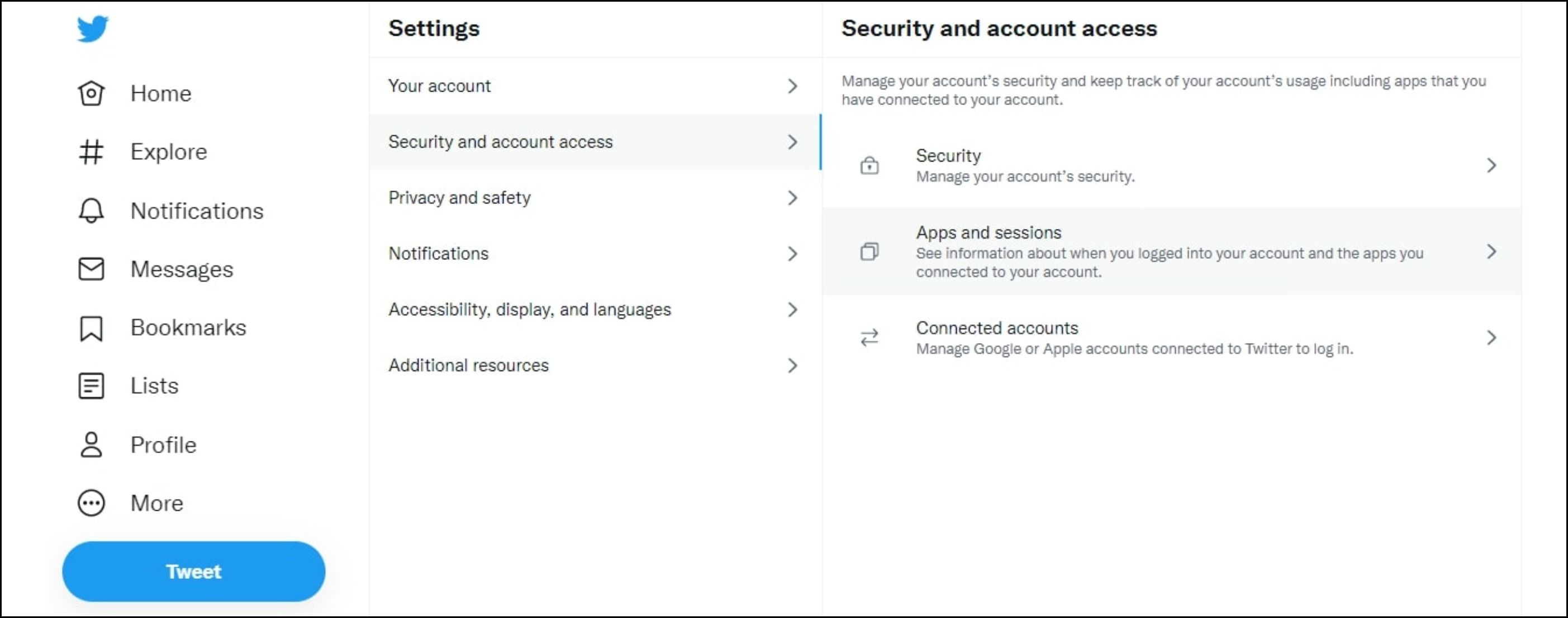Open the Profile person icon
1568x618 pixels.
pos(91,445)
